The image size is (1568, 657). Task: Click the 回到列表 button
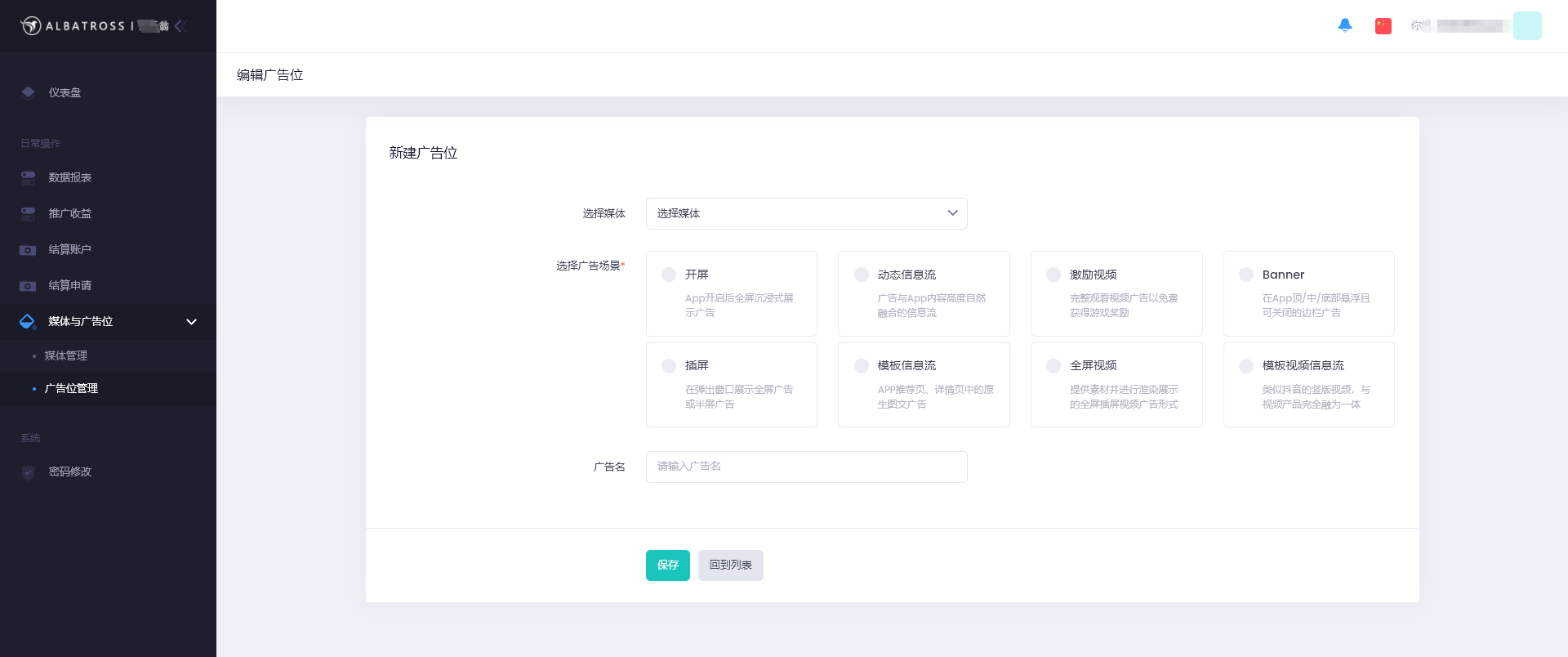pyautogui.click(x=730, y=565)
